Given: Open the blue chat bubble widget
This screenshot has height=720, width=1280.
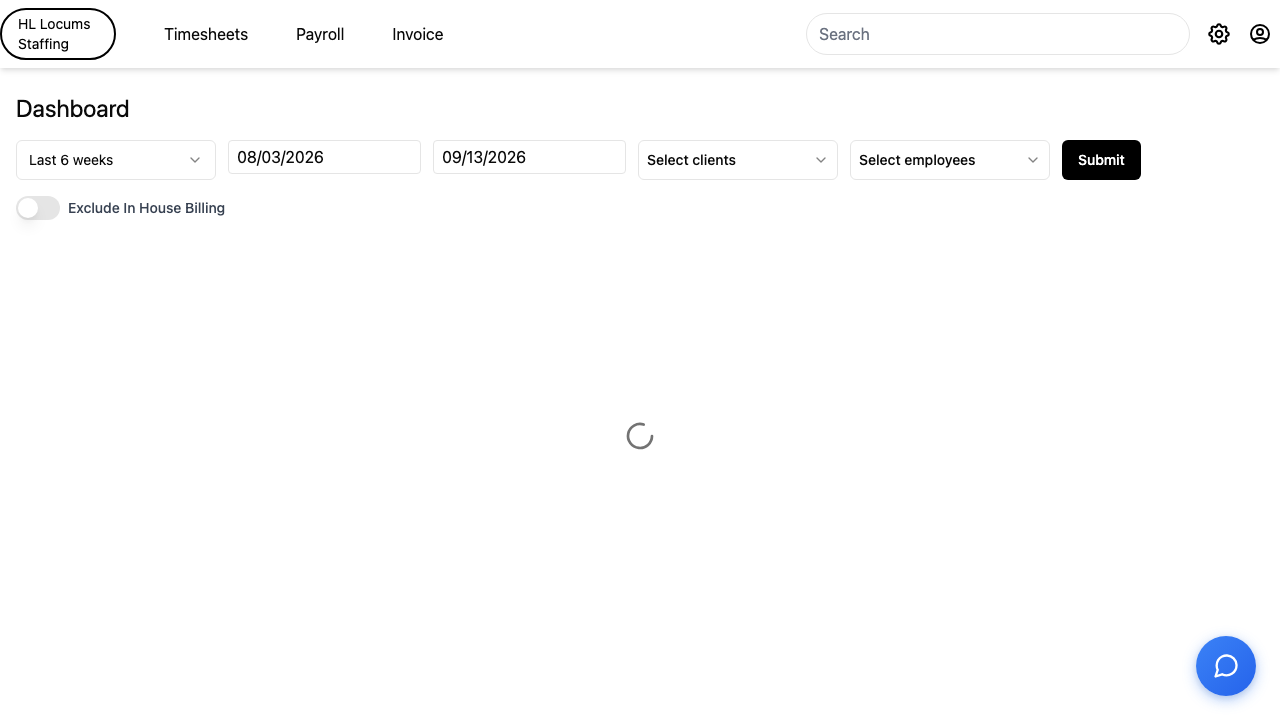Looking at the screenshot, I should tap(1226, 666).
